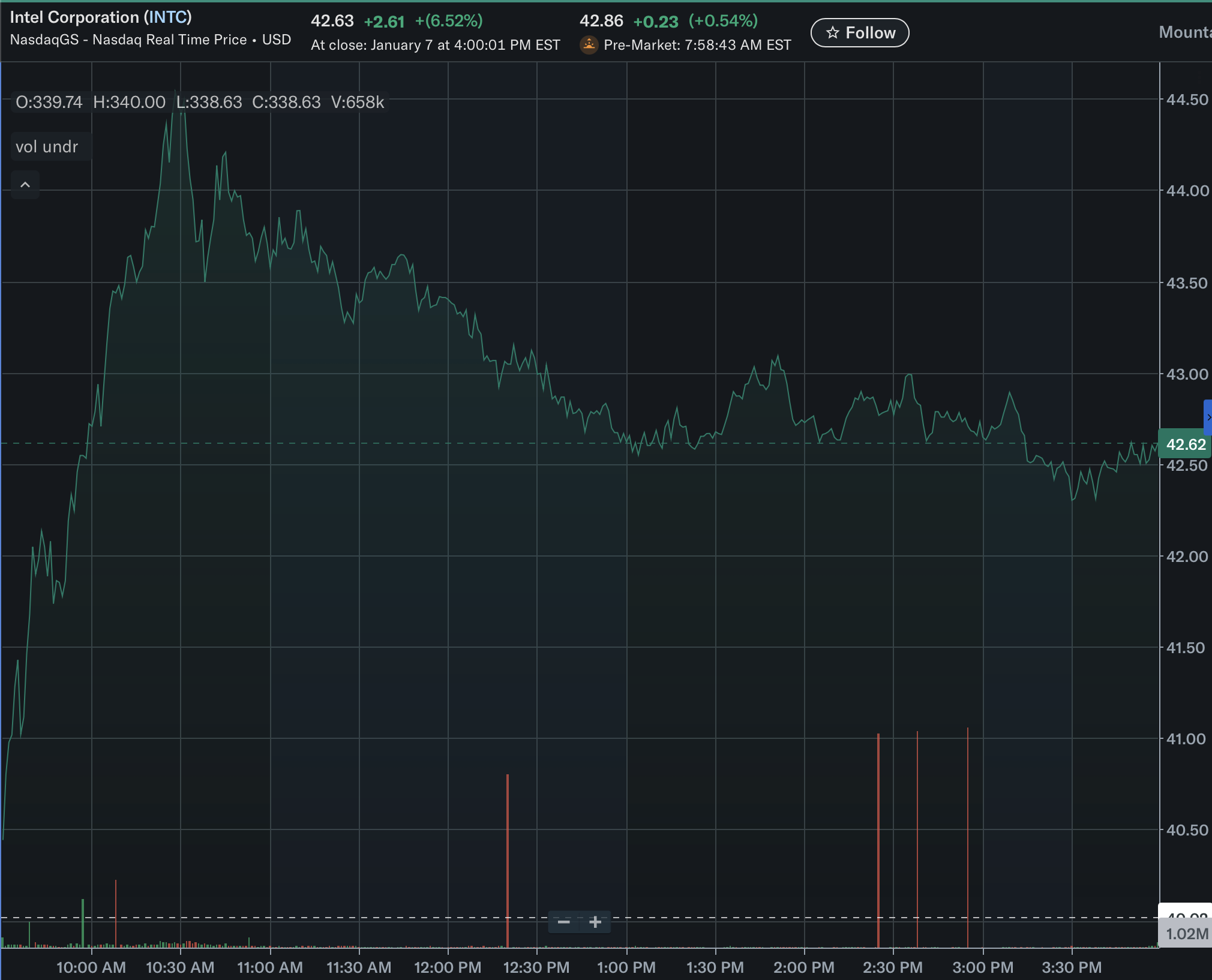
Task: Zoom out the chart with minus button
Action: [x=563, y=922]
